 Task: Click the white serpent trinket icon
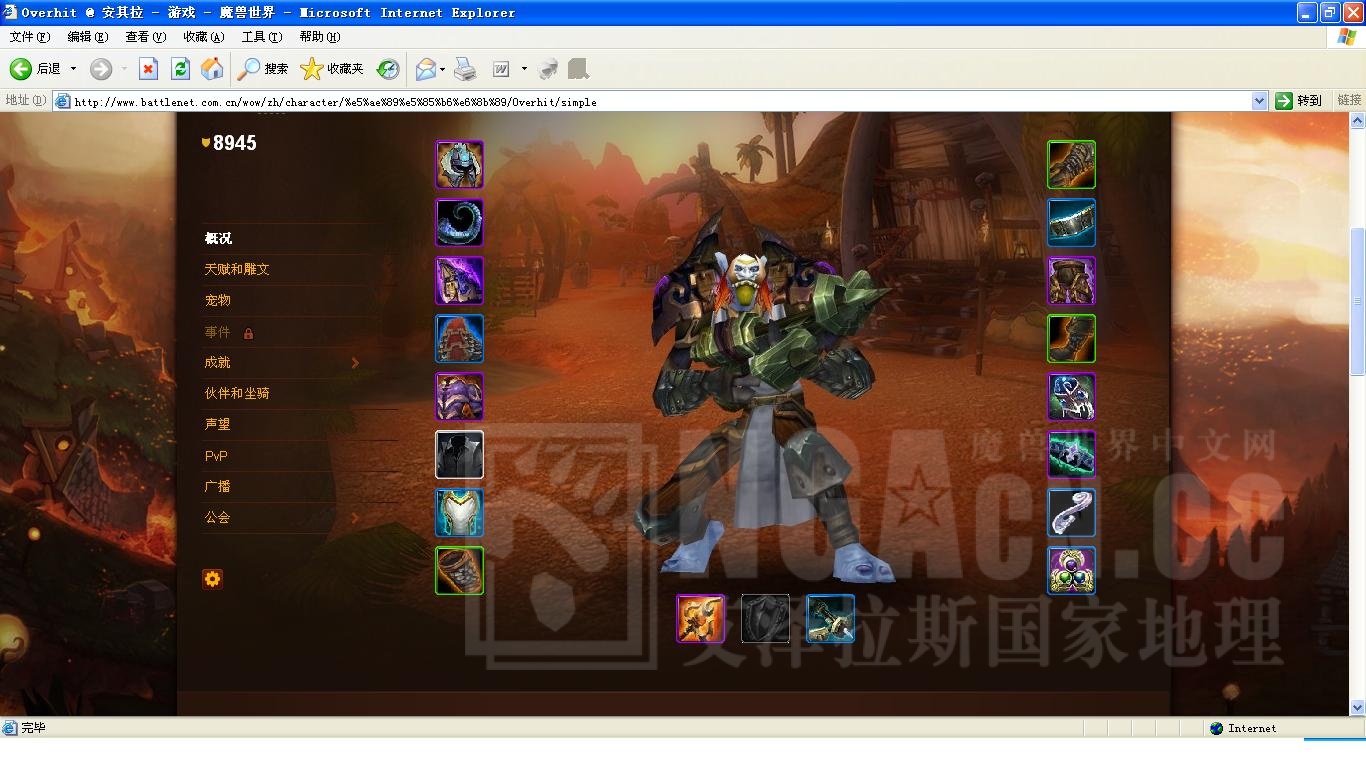pos(1071,512)
